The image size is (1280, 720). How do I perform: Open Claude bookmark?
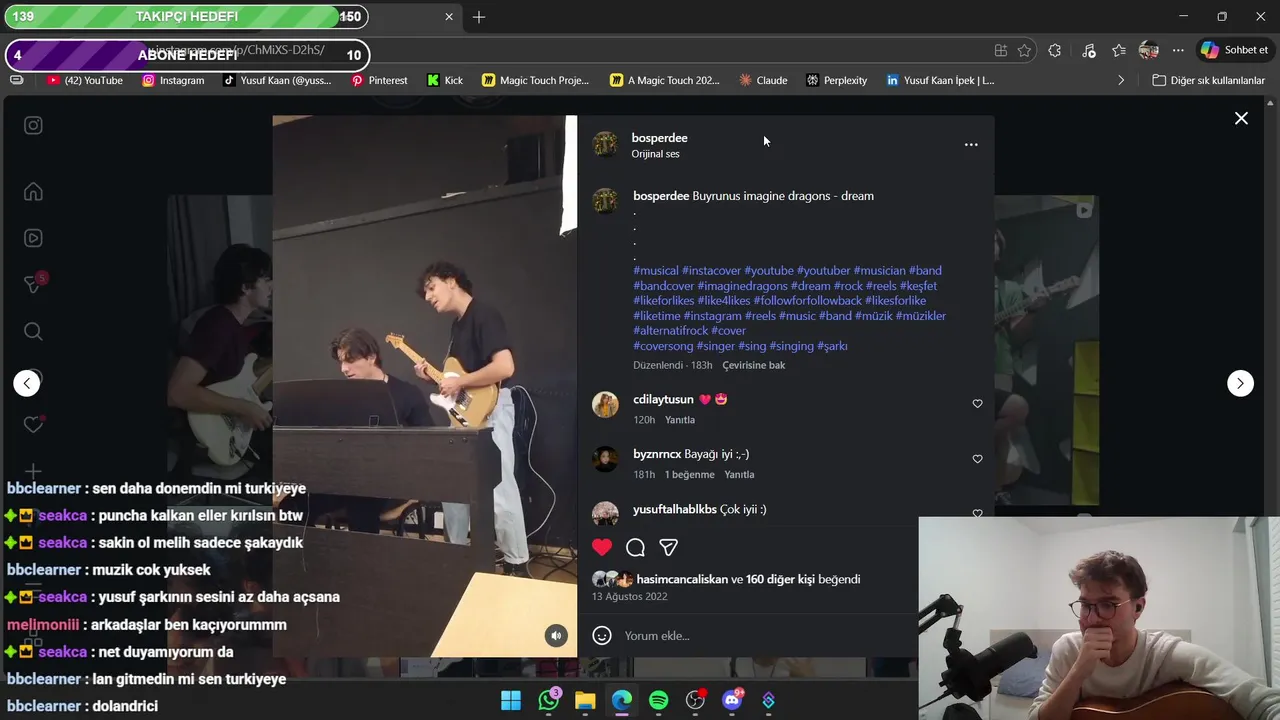tap(763, 80)
